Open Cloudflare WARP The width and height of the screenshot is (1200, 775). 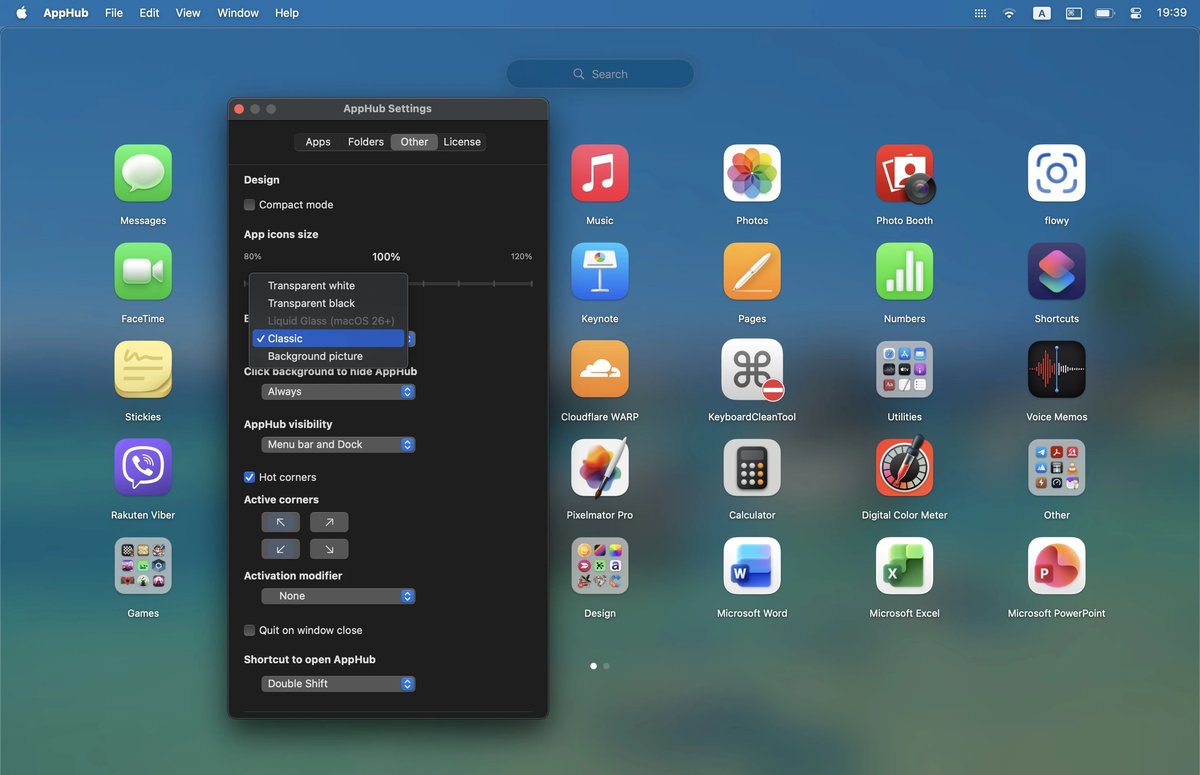(x=600, y=368)
